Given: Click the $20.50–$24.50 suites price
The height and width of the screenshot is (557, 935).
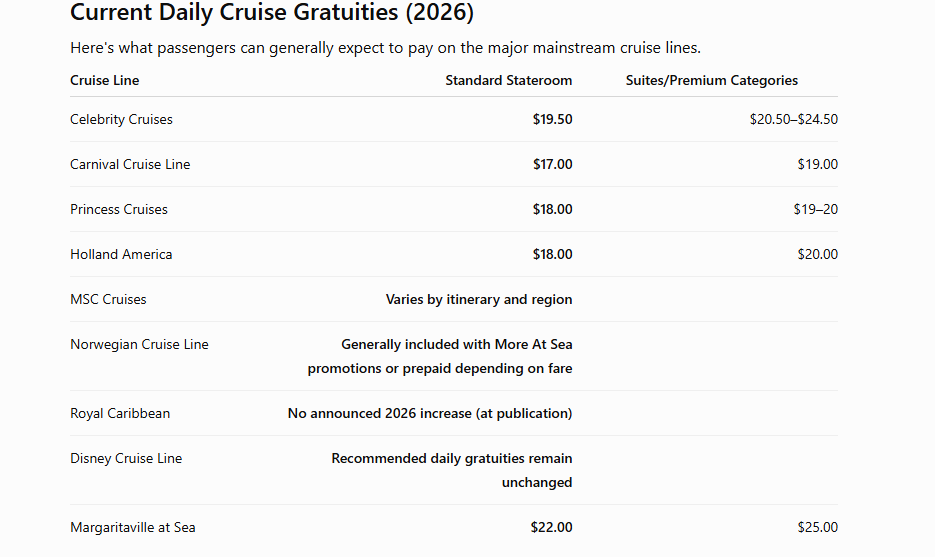Looking at the screenshot, I should (794, 119).
